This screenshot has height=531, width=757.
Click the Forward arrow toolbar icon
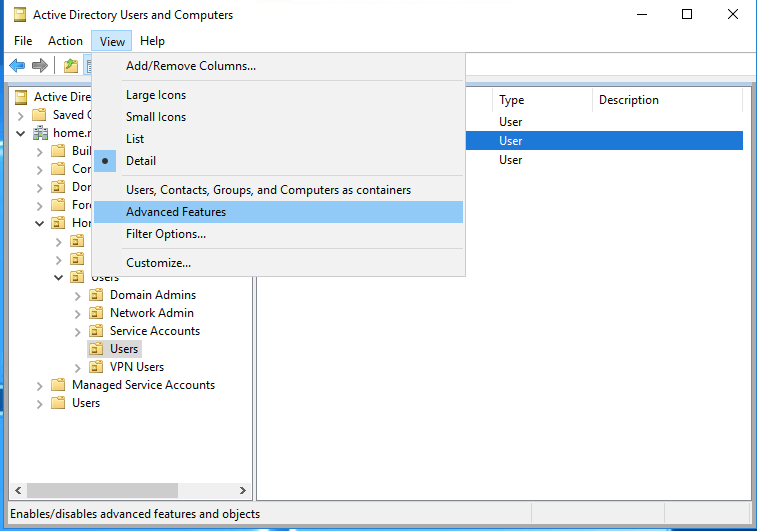(x=40, y=66)
